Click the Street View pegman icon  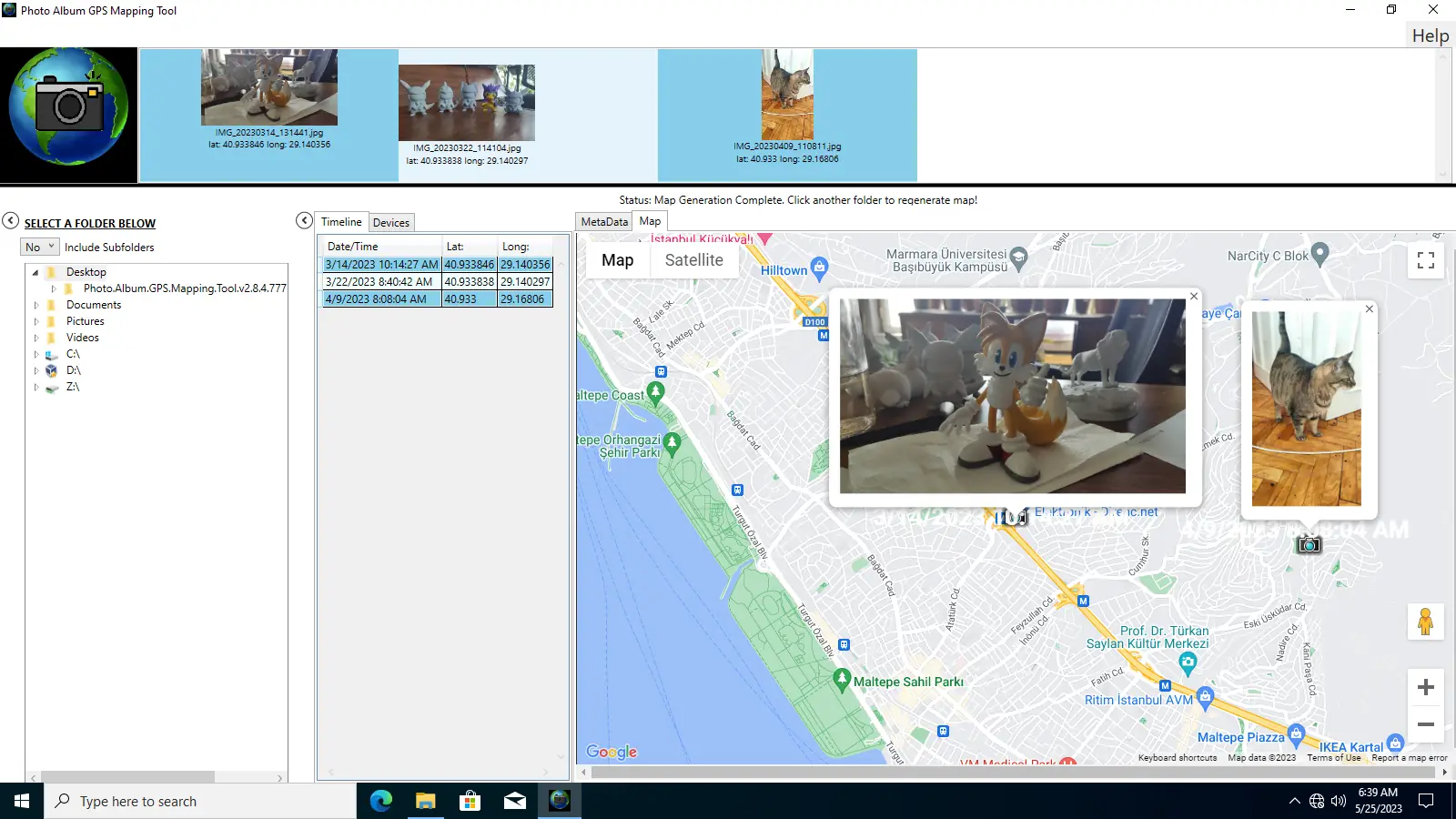pos(1426,622)
